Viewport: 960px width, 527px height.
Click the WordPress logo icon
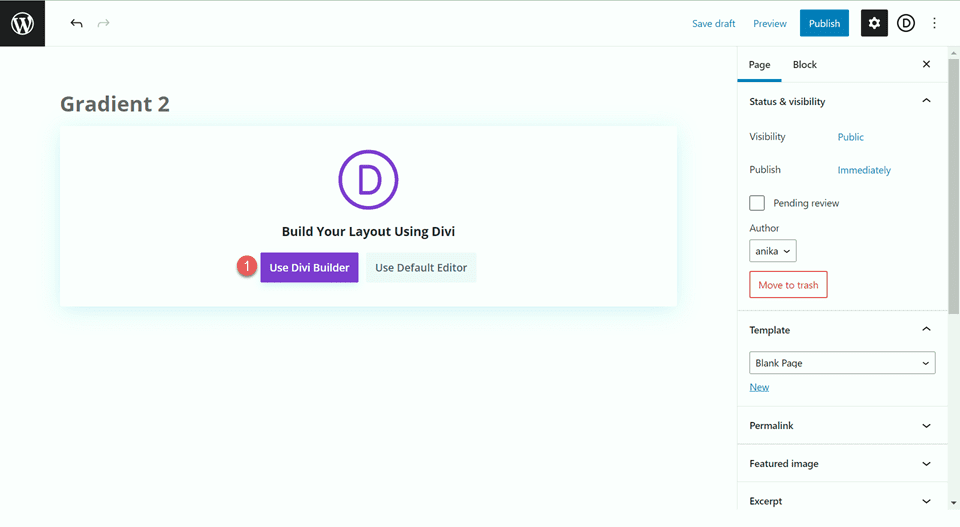click(x=22, y=23)
